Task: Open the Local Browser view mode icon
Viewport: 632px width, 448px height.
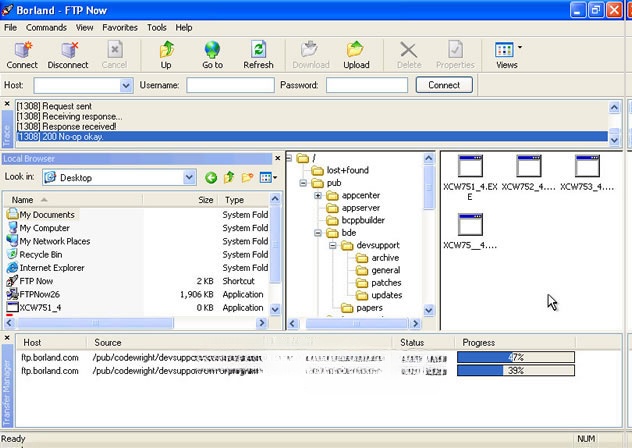Action: [x=268, y=177]
